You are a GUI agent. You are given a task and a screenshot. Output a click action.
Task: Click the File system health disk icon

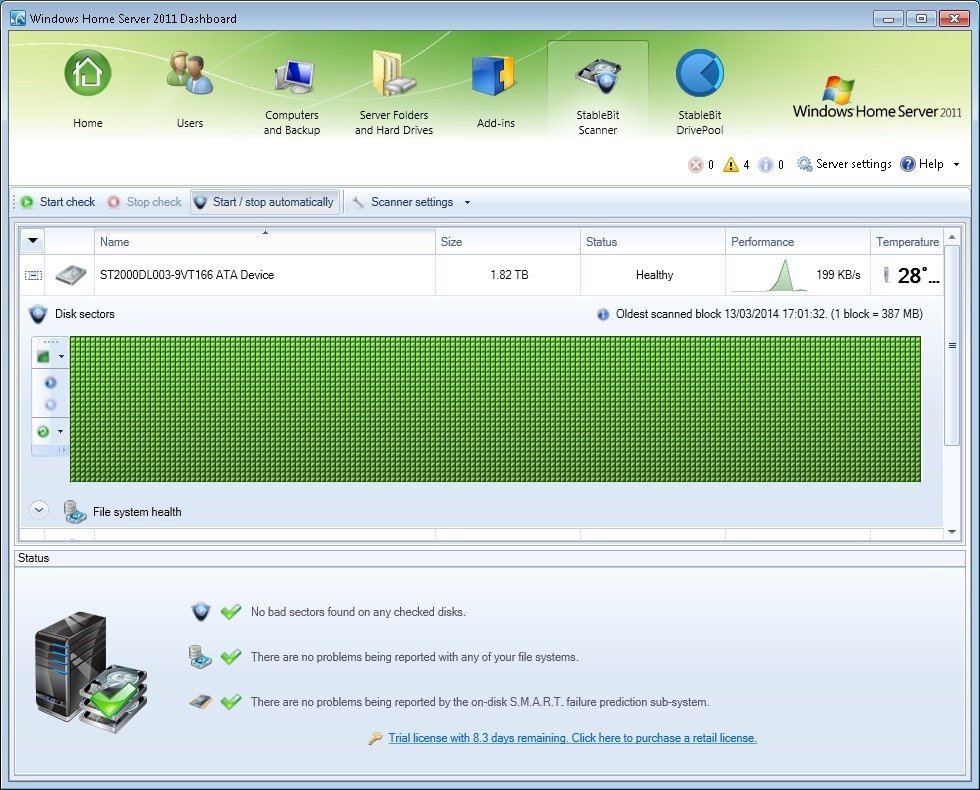pos(75,512)
